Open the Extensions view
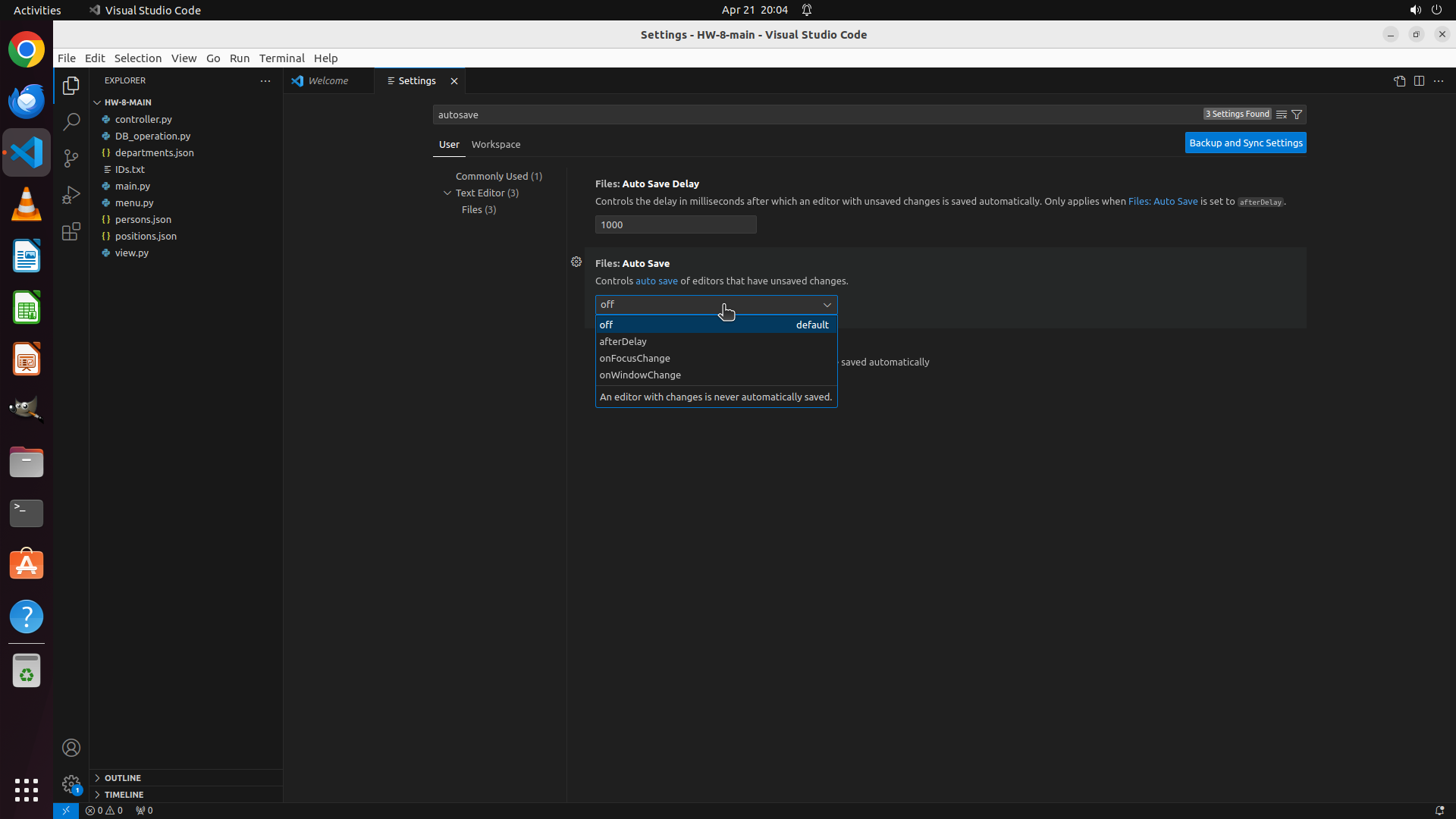 pyautogui.click(x=71, y=231)
